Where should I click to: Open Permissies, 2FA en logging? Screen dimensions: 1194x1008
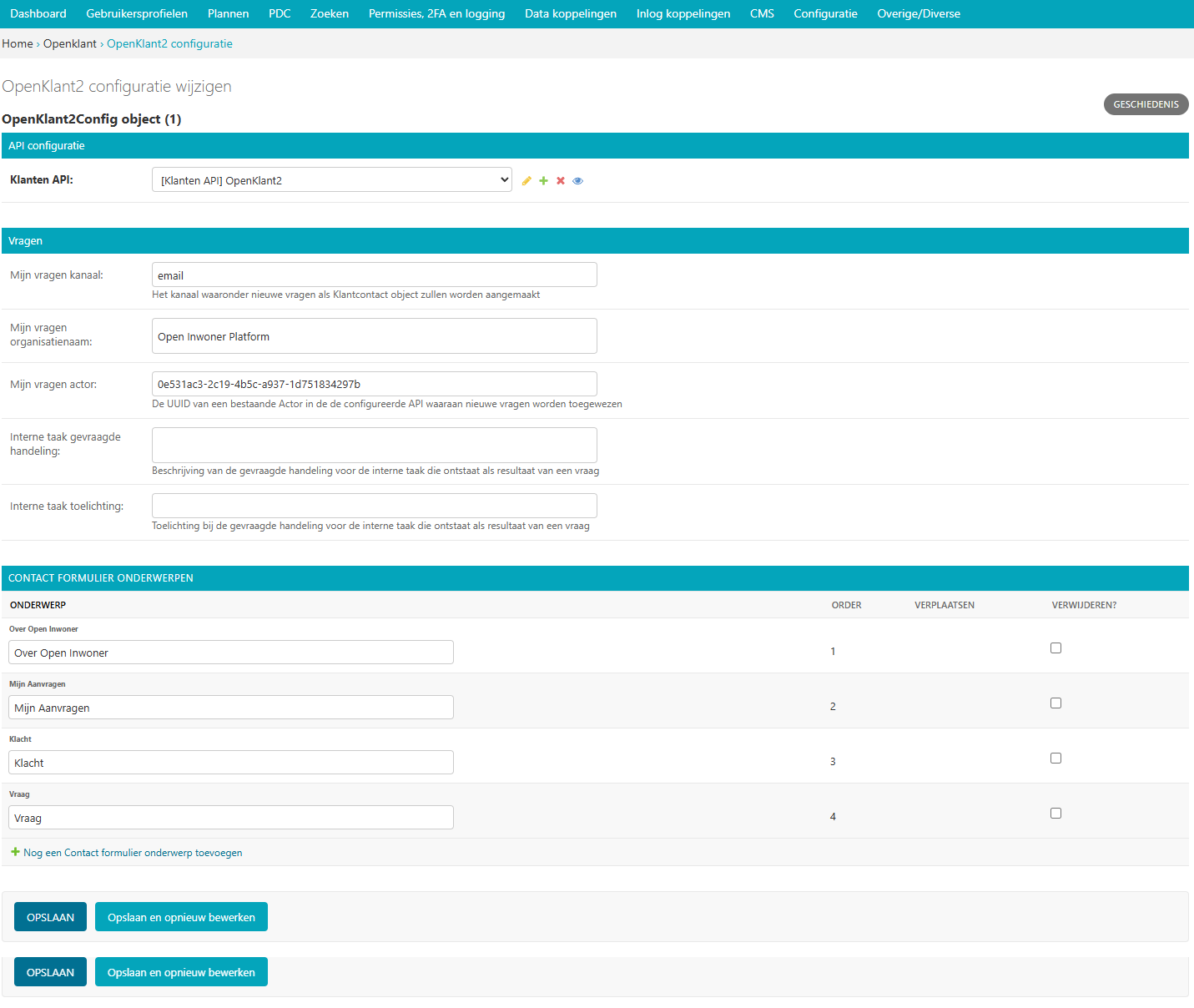[436, 13]
